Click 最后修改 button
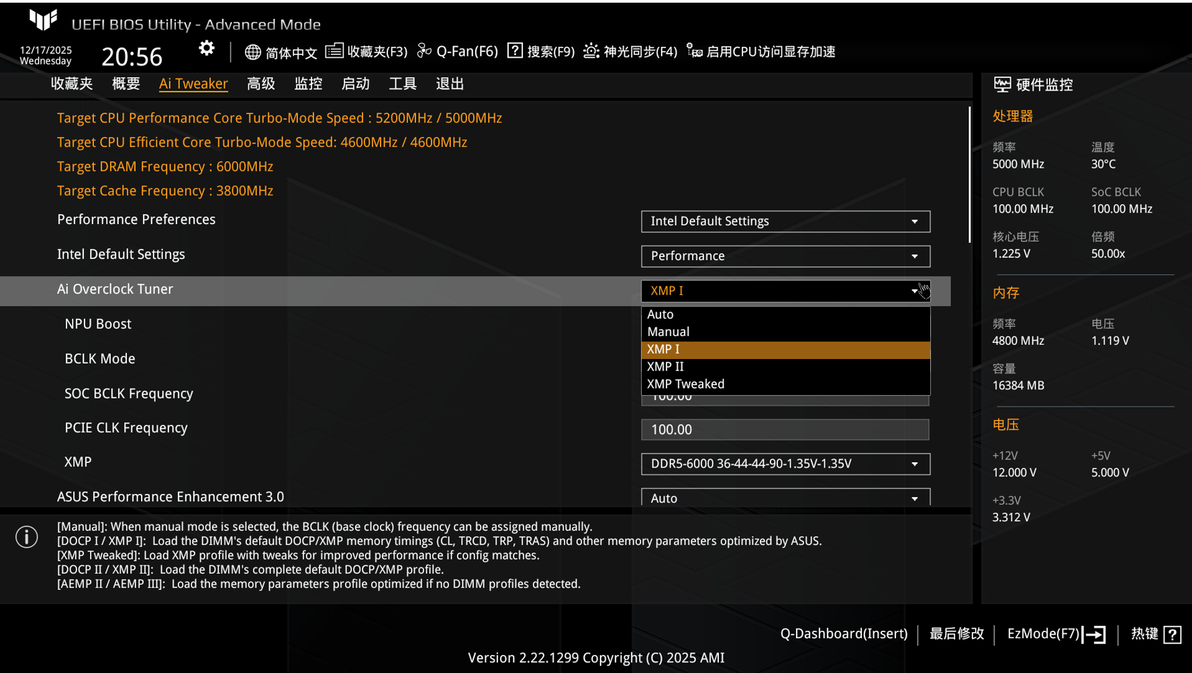The width and height of the screenshot is (1192, 673). click(956, 633)
